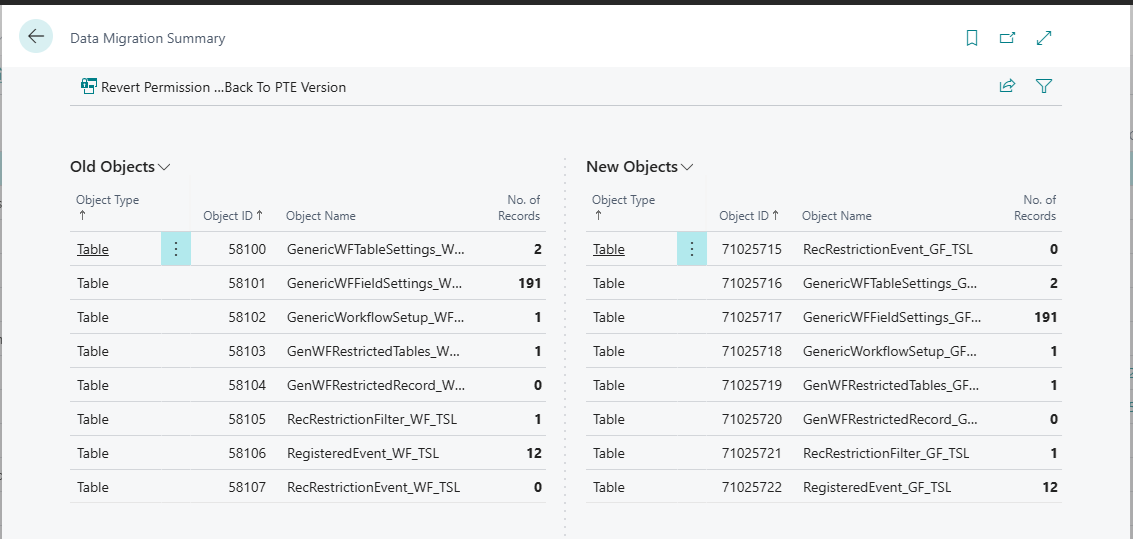Open Table link in New Objects first row
This screenshot has height=539, width=1133.
[608, 249]
